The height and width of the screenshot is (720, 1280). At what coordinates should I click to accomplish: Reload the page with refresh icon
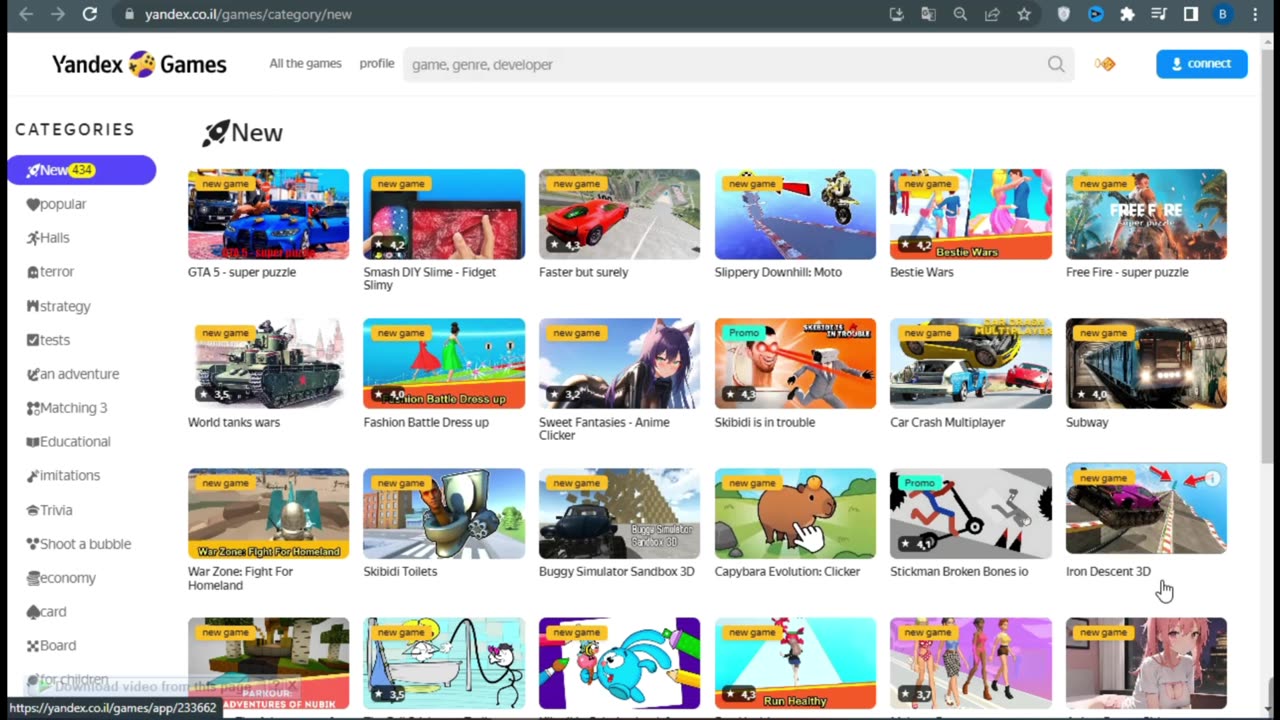click(x=90, y=14)
